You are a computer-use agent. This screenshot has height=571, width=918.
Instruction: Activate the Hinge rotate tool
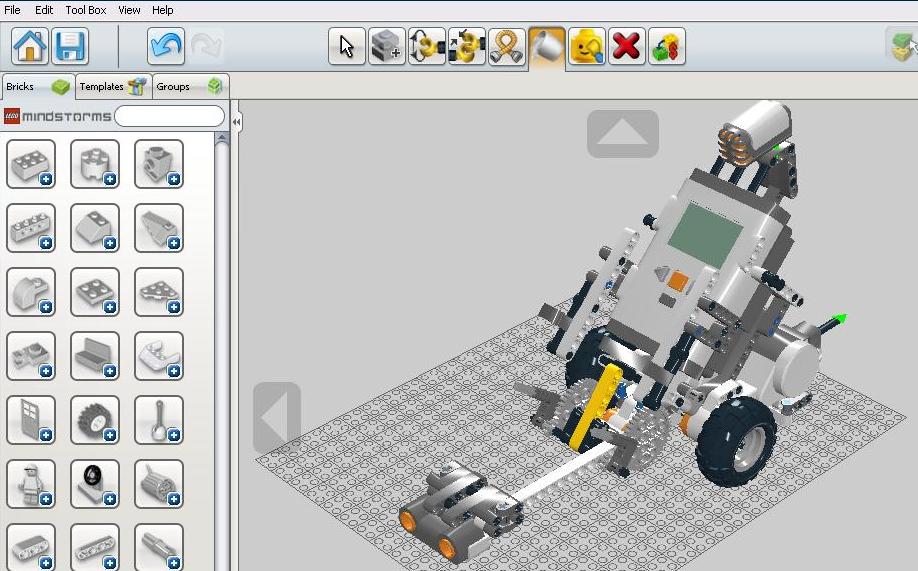427,46
